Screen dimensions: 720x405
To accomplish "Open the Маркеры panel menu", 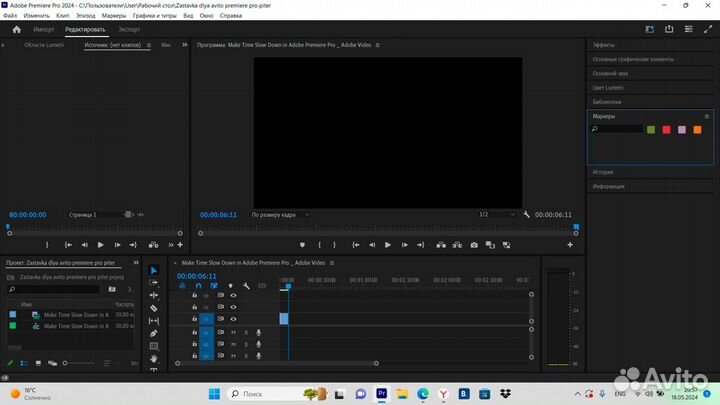I will (x=707, y=116).
